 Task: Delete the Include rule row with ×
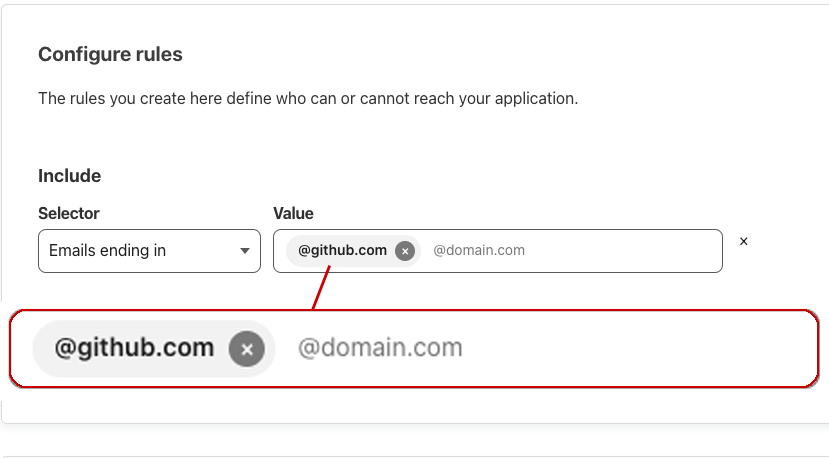743,242
